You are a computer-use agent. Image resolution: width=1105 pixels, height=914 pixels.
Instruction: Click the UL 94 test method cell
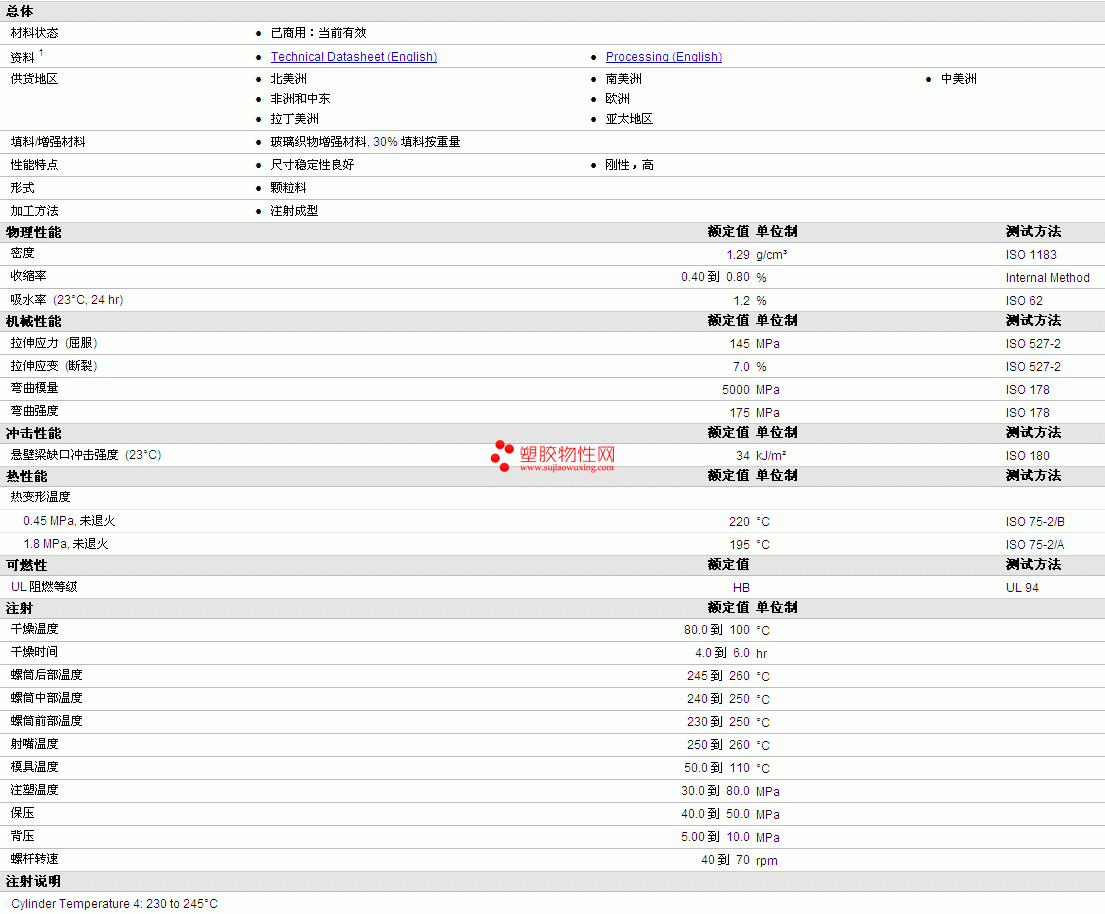[1022, 588]
